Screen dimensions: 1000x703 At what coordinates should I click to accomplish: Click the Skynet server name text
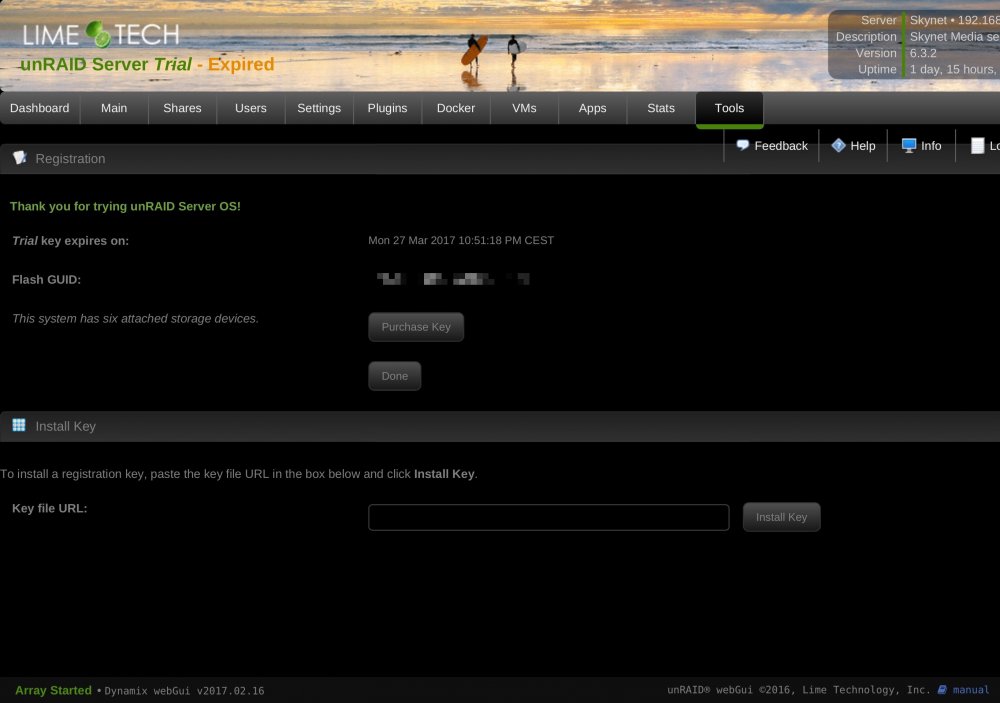coord(929,20)
